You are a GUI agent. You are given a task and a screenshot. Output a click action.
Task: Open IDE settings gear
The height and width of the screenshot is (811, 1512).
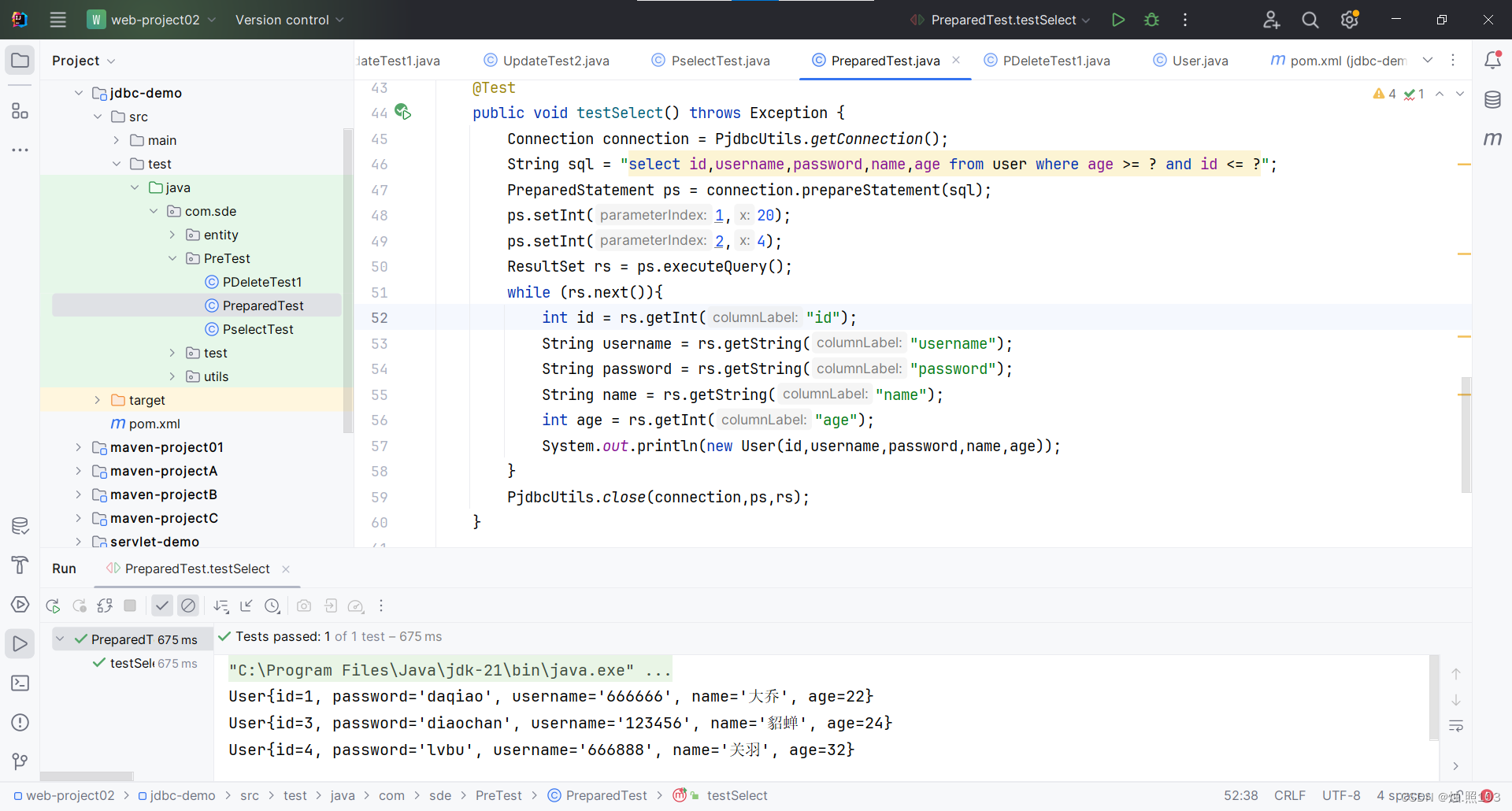click(1350, 20)
